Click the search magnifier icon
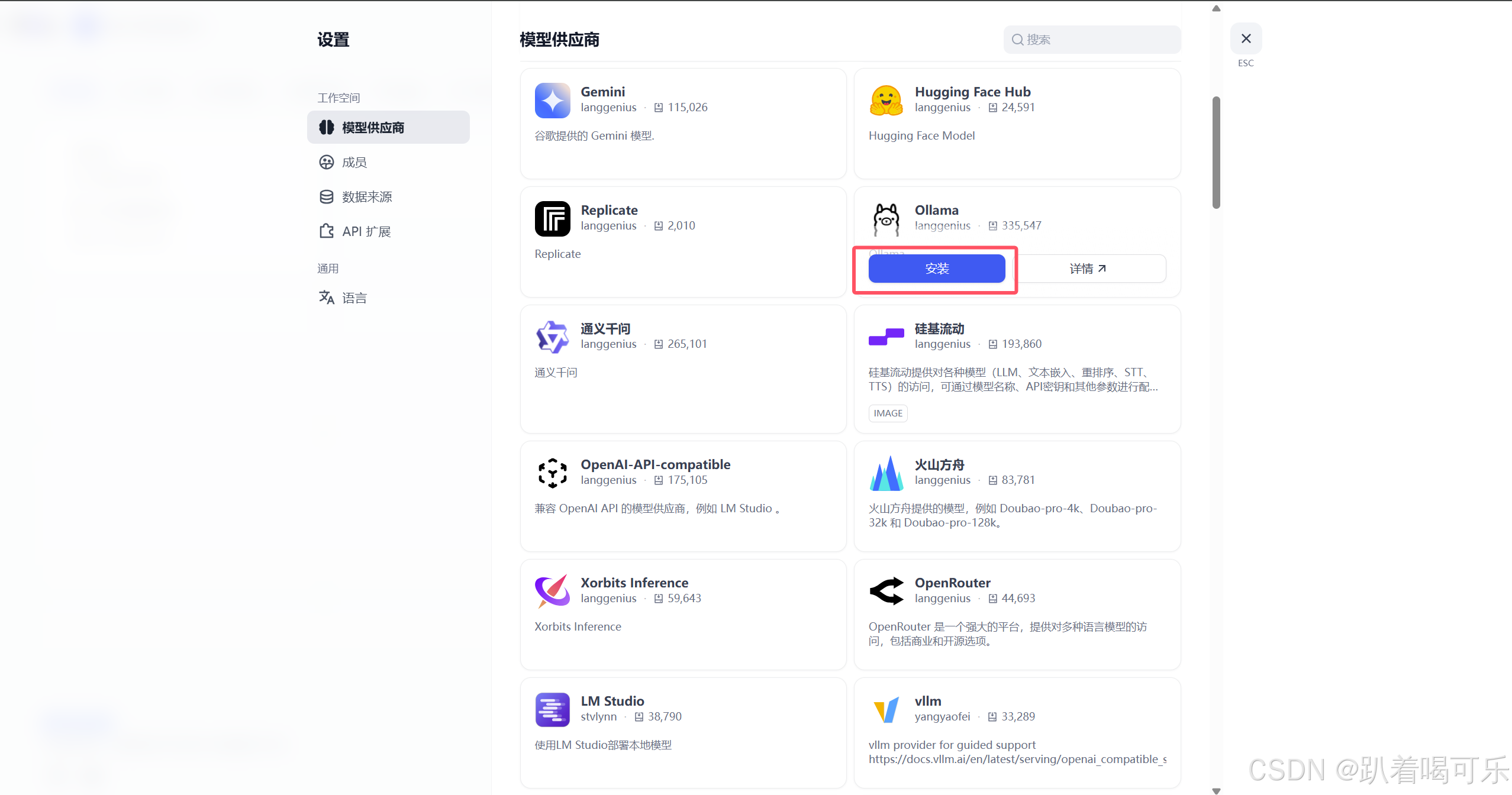The width and height of the screenshot is (1512, 795). 1017,40
